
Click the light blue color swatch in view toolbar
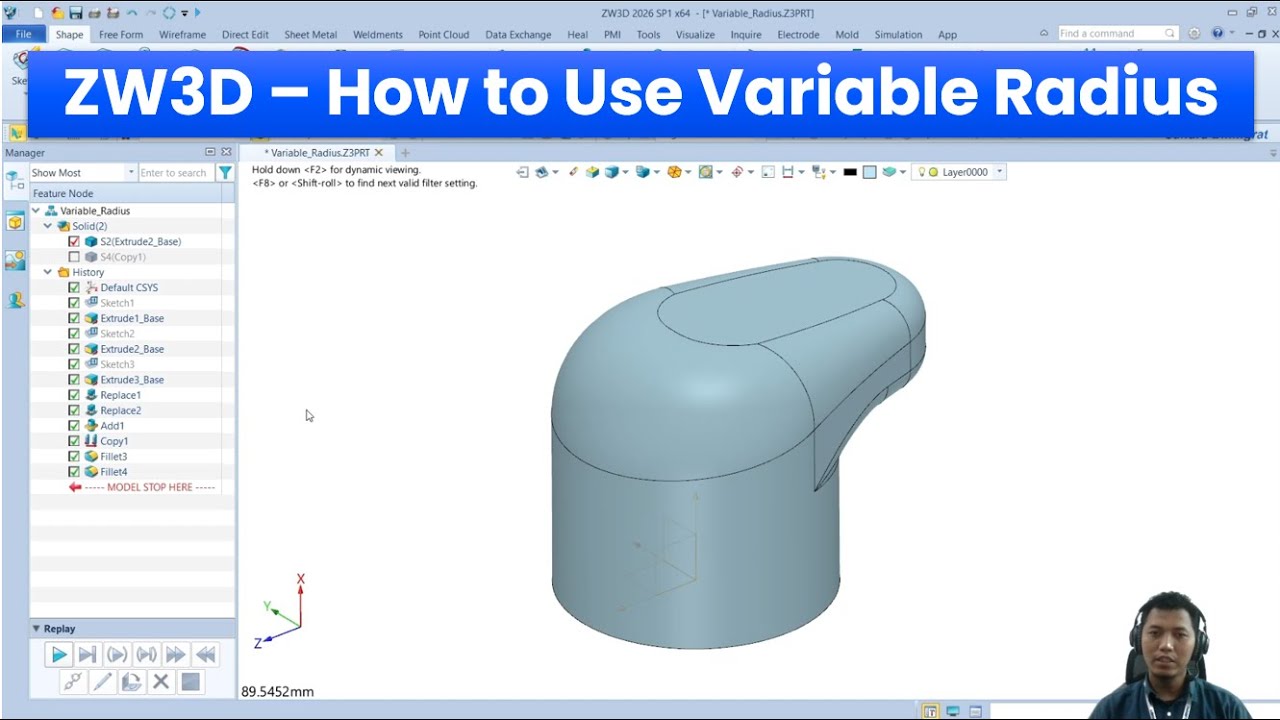870,172
